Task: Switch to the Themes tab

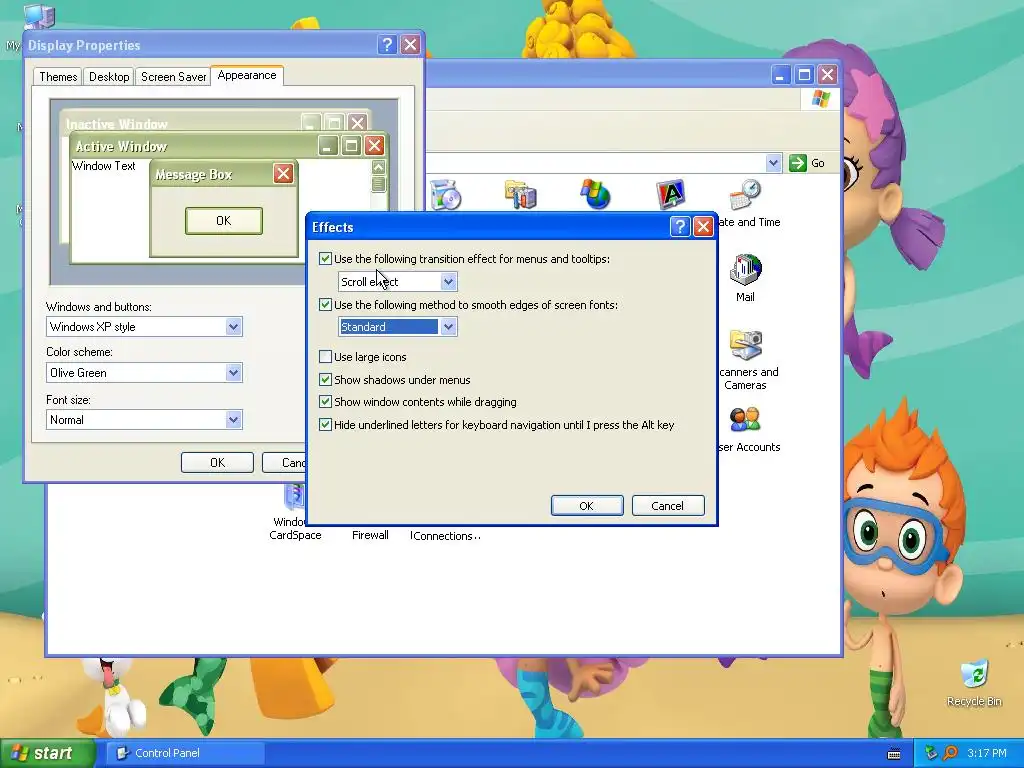Action: click(x=57, y=76)
